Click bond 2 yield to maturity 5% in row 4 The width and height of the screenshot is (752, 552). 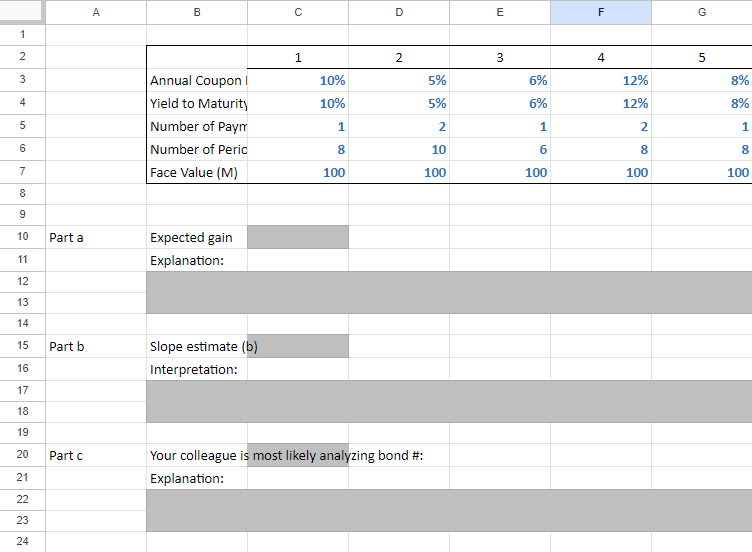pyautogui.click(x=399, y=103)
